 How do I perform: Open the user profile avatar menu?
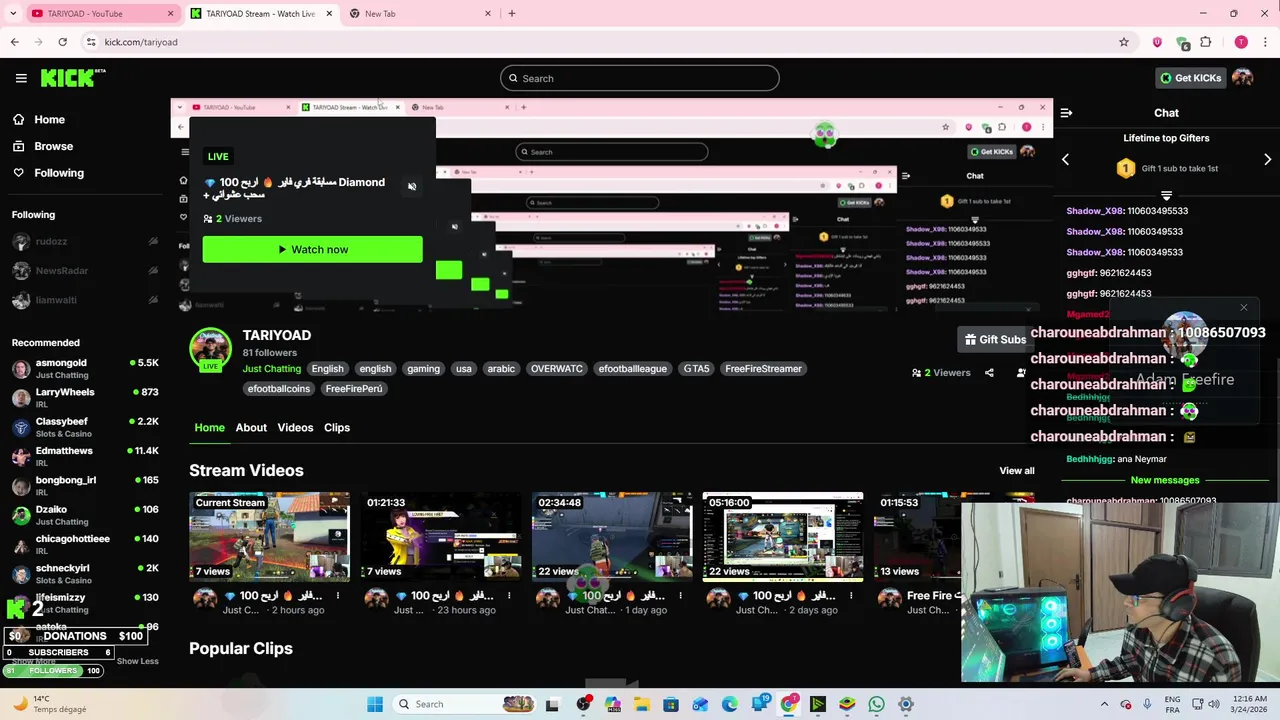(1243, 78)
